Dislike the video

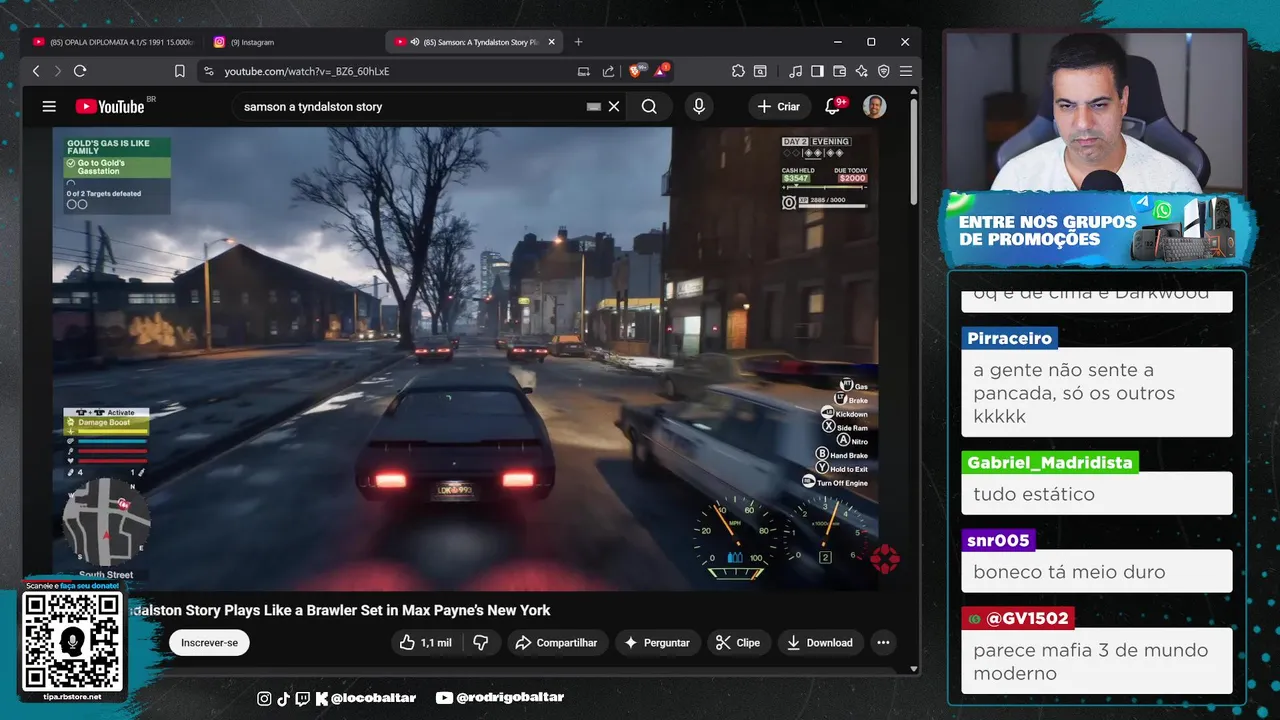pos(481,643)
